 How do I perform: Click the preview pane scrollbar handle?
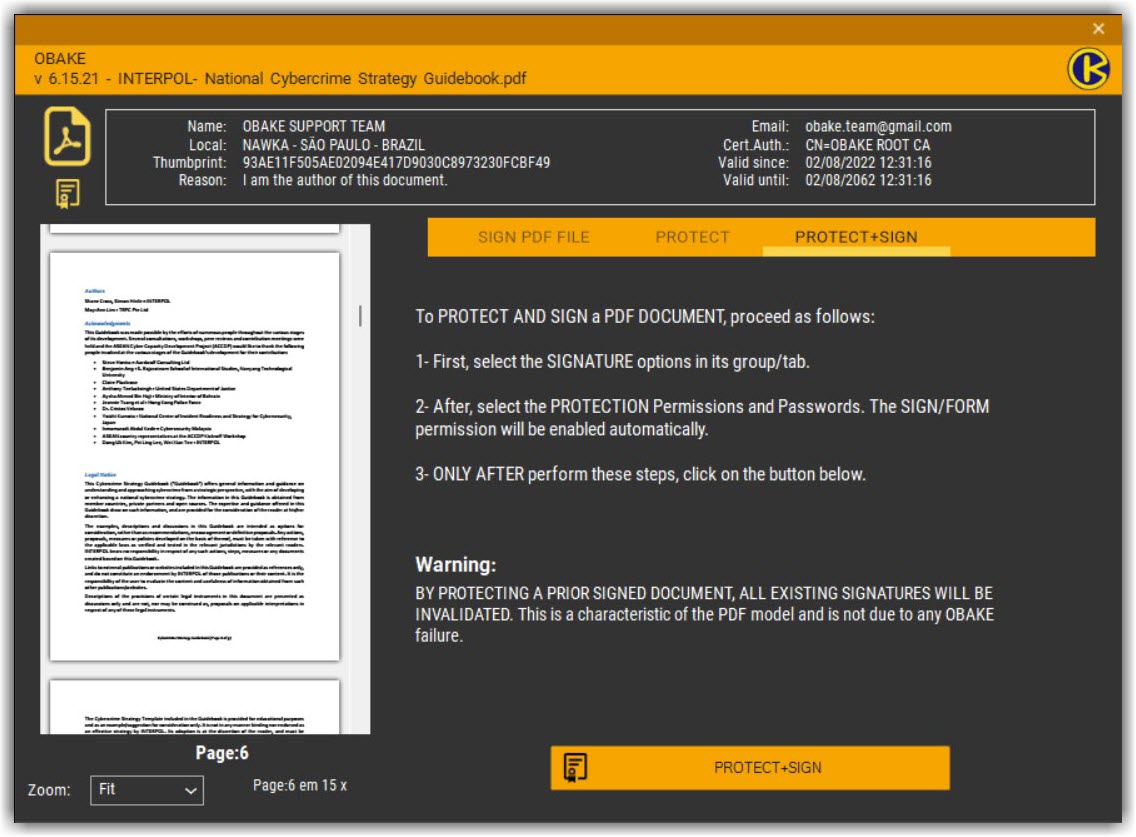click(x=360, y=315)
